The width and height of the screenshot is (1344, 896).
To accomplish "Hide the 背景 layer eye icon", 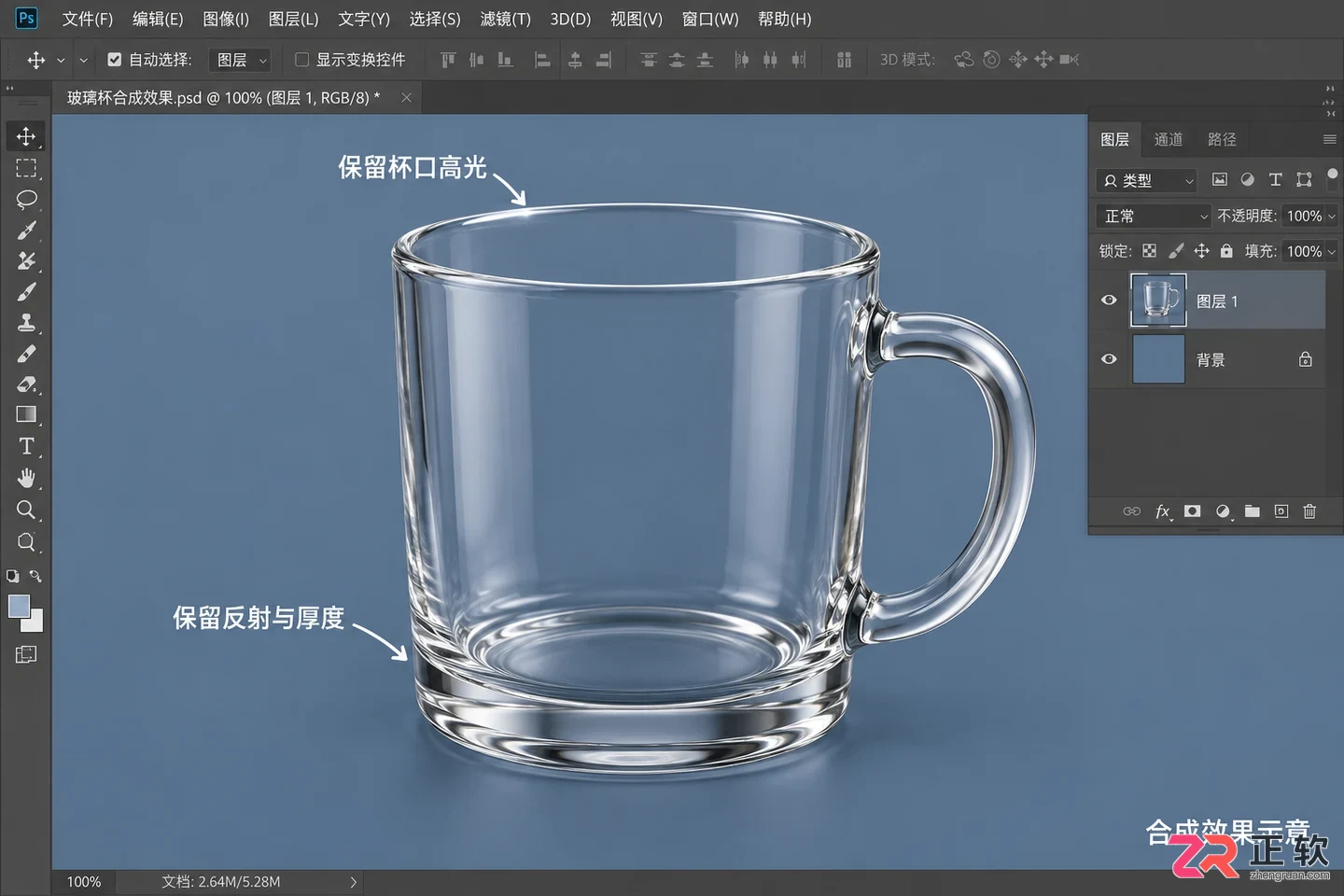I will click(1109, 359).
